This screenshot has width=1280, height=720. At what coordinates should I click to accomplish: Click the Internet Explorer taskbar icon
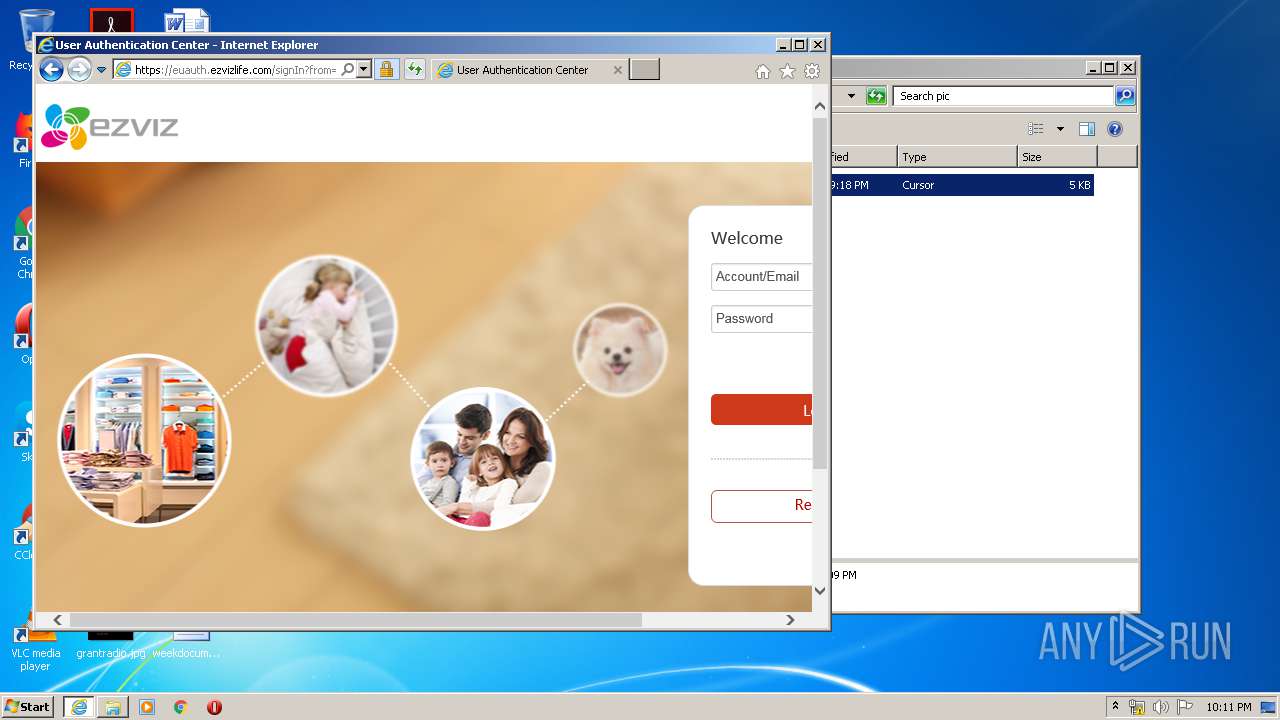pyautogui.click(x=79, y=707)
